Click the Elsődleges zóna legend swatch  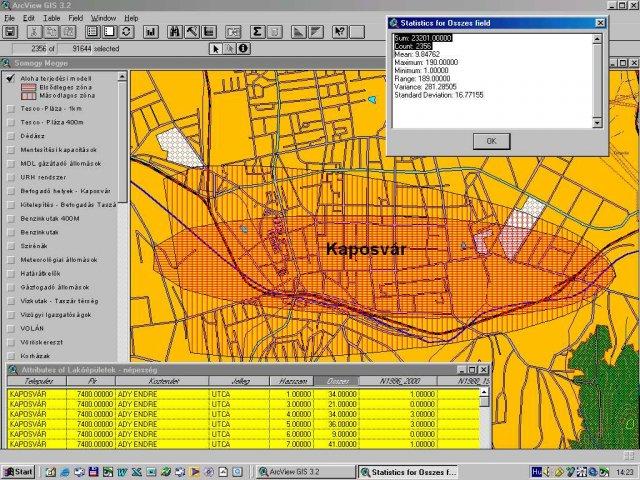pyautogui.click(x=30, y=87)
